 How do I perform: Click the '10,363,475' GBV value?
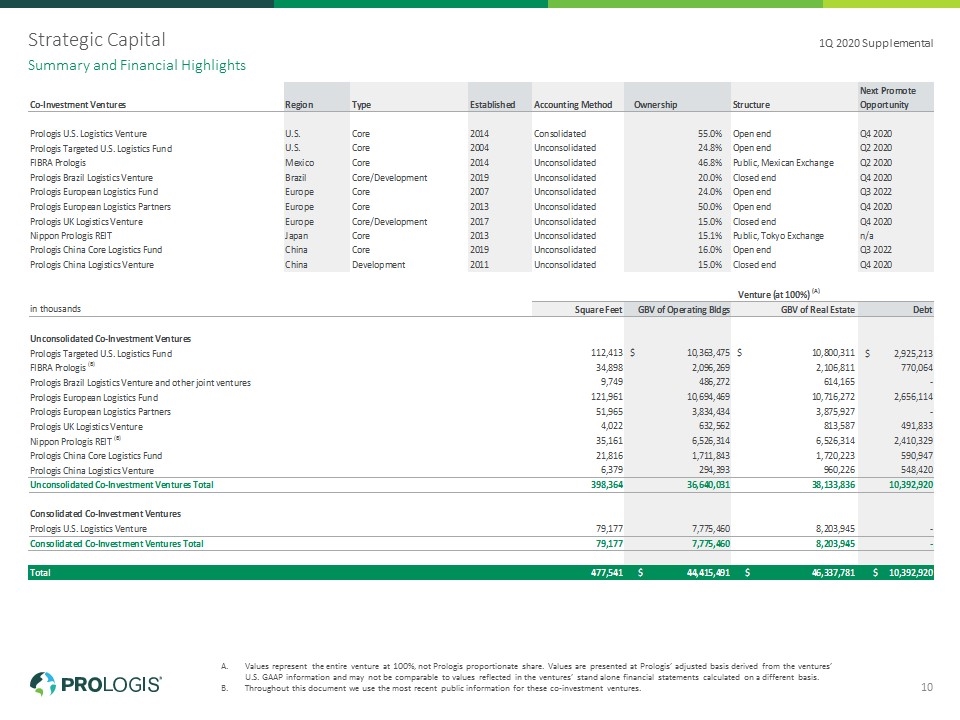(x=708, y=353)
